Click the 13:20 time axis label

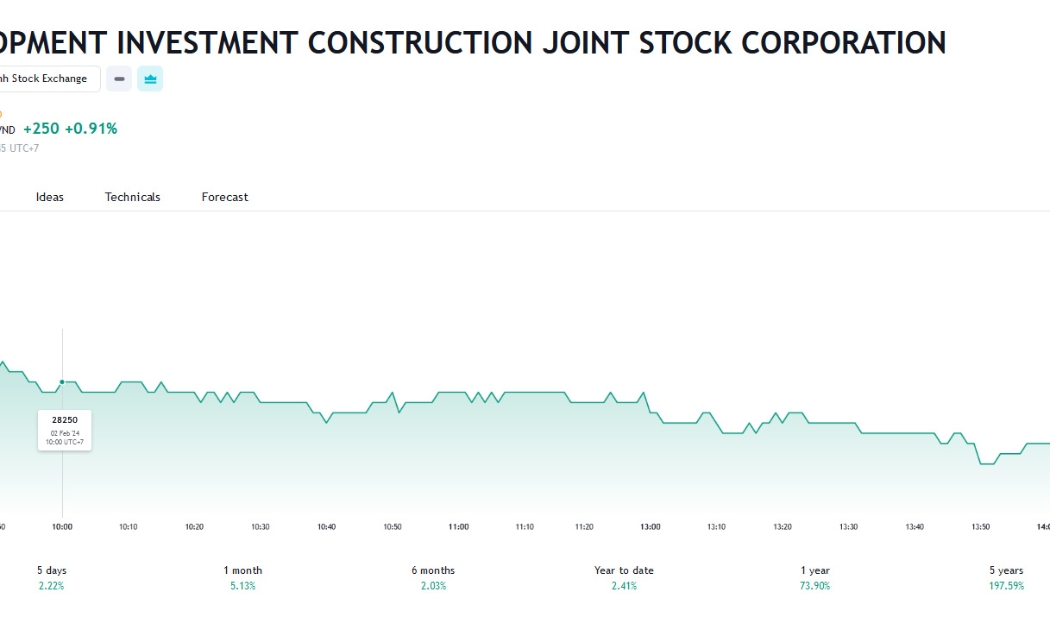coord(782,527)
